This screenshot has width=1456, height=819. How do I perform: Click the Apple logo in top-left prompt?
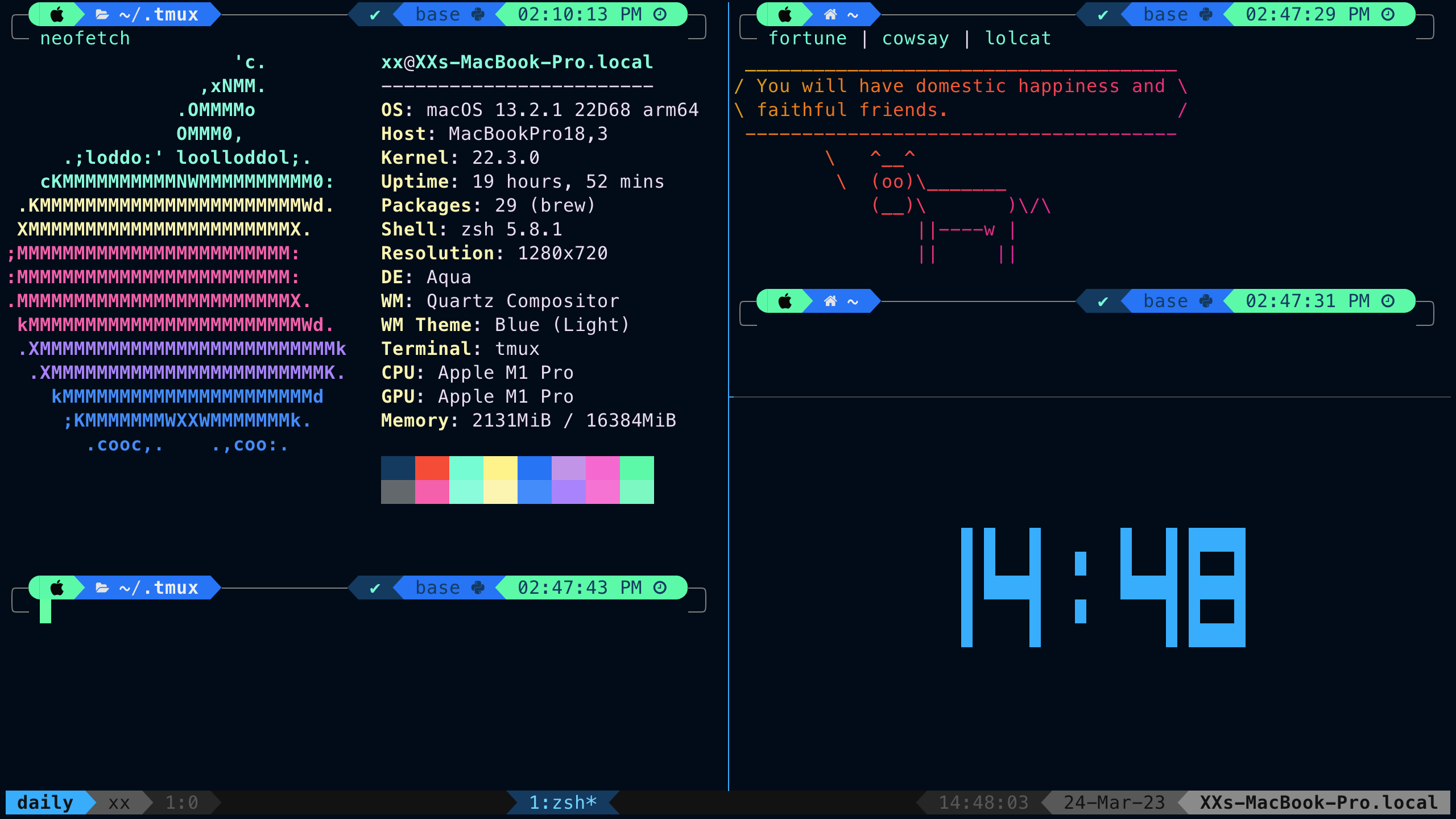coord(57,14)
